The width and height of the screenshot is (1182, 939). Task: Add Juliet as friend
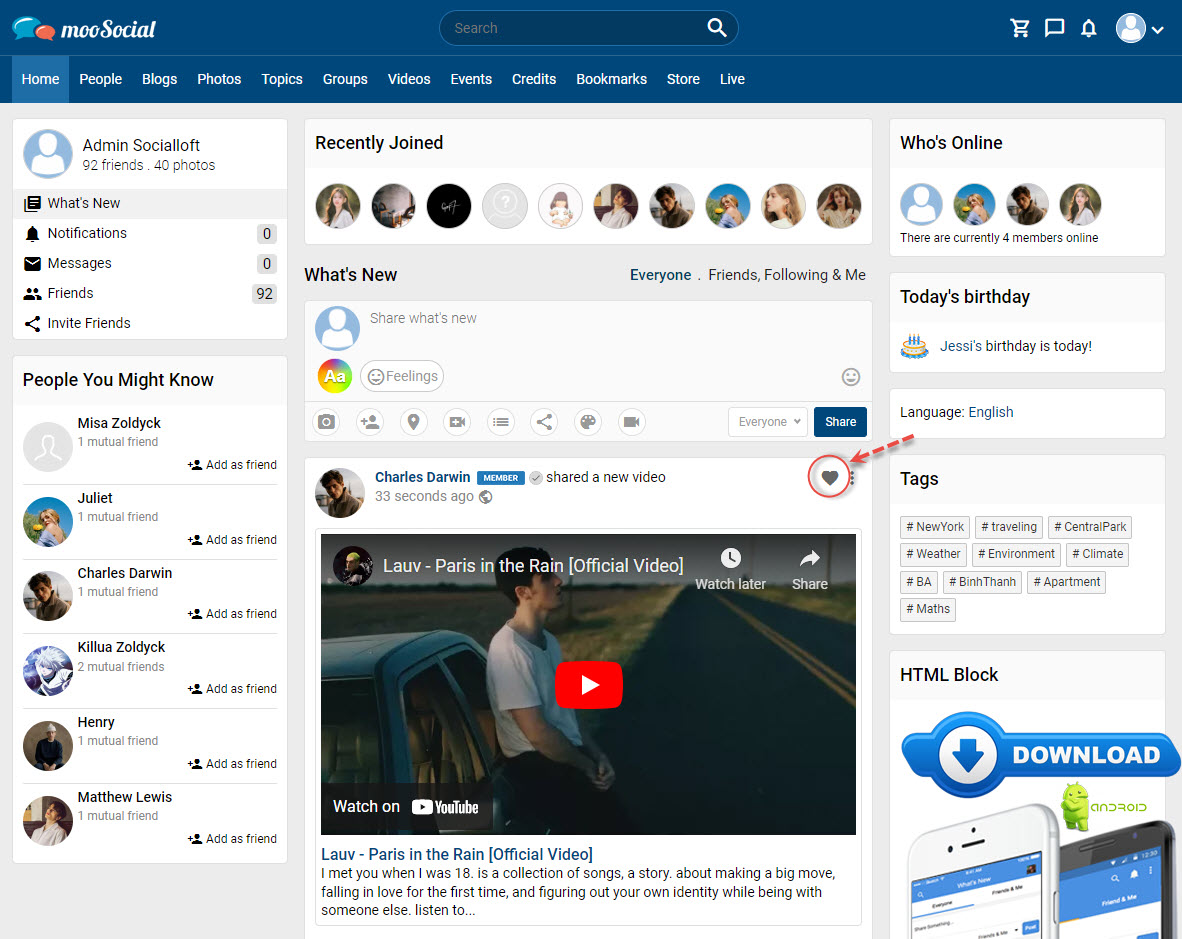232,540
